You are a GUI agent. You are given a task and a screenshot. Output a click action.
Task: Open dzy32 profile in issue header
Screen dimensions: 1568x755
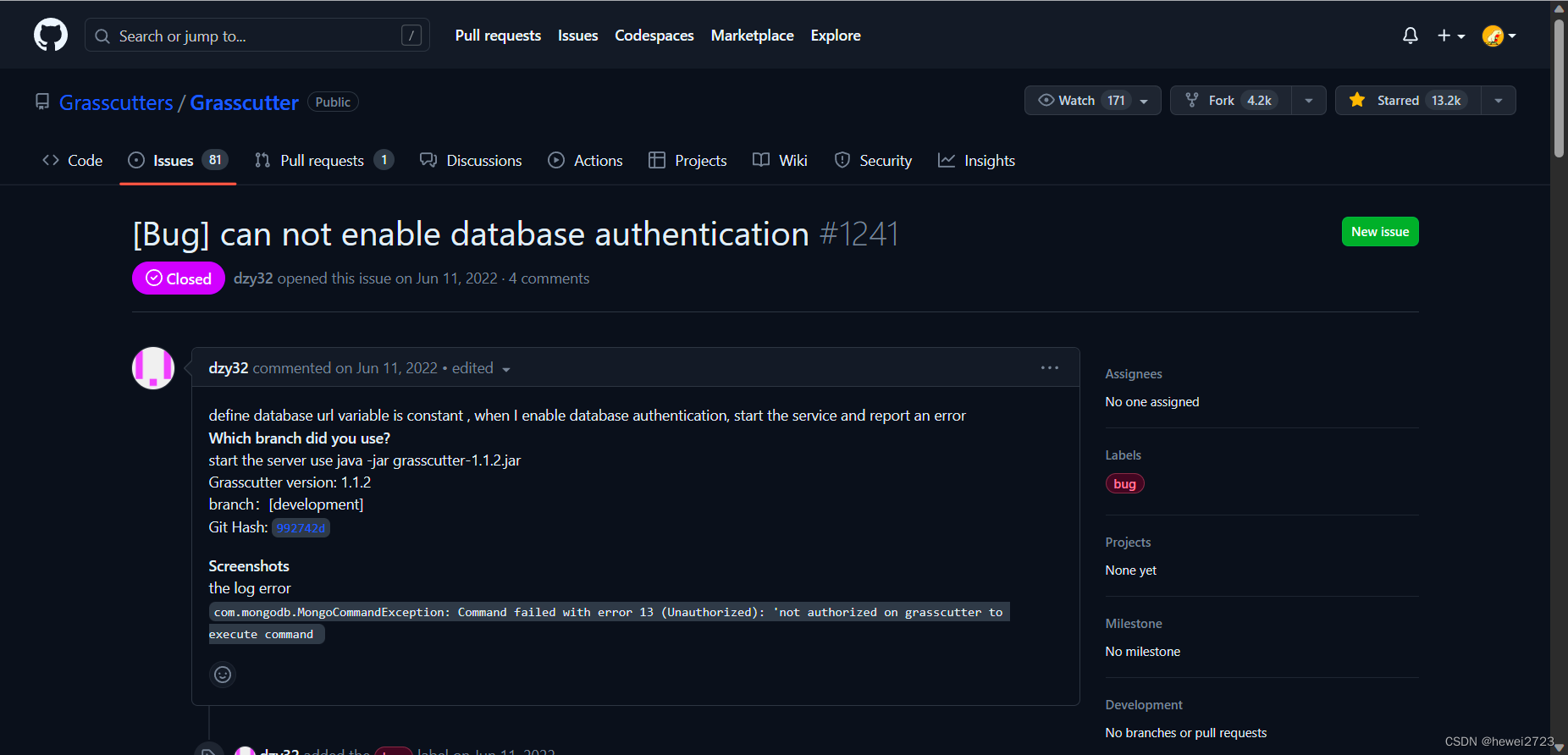253,278
